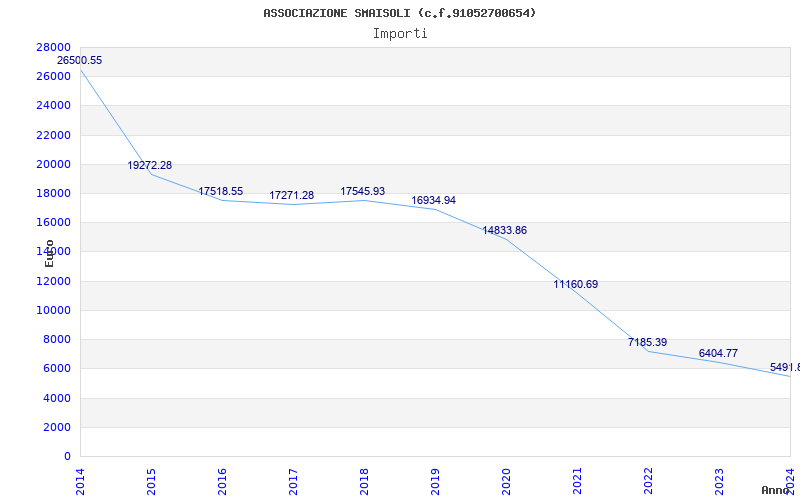Click the 2016 x-axis label
The height and width of the screenshot is (500, 800).
coord(222,482)
